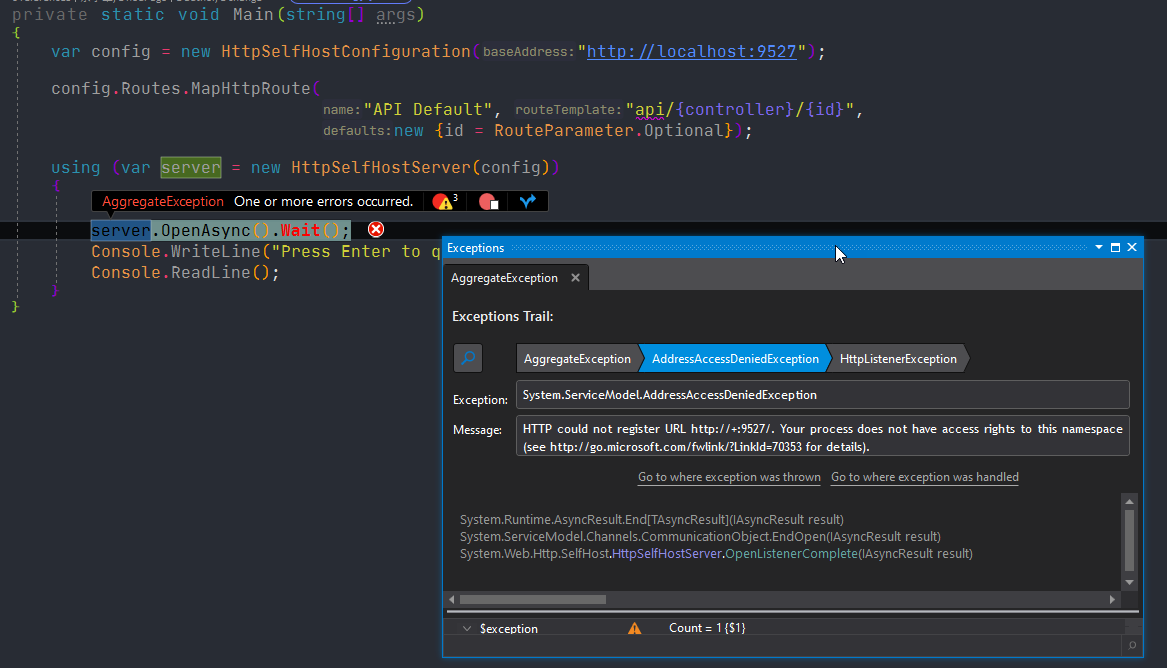Click the warning triangle showing 3 errors
Viewport: 1167px width, 668px height.
[x=443, y=202]
